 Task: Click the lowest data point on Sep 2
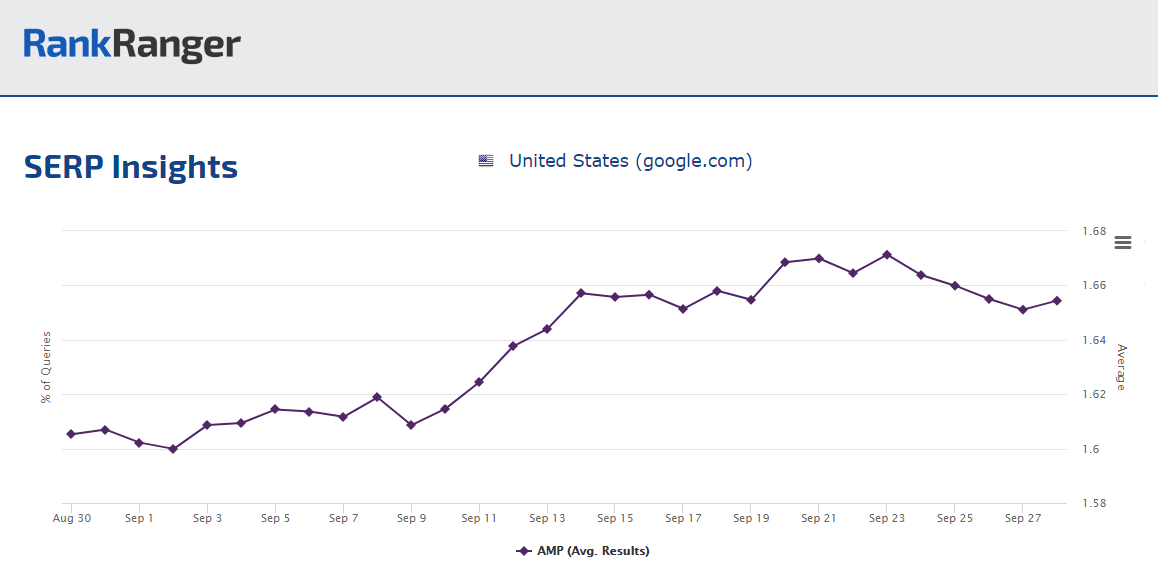(173, 449)
